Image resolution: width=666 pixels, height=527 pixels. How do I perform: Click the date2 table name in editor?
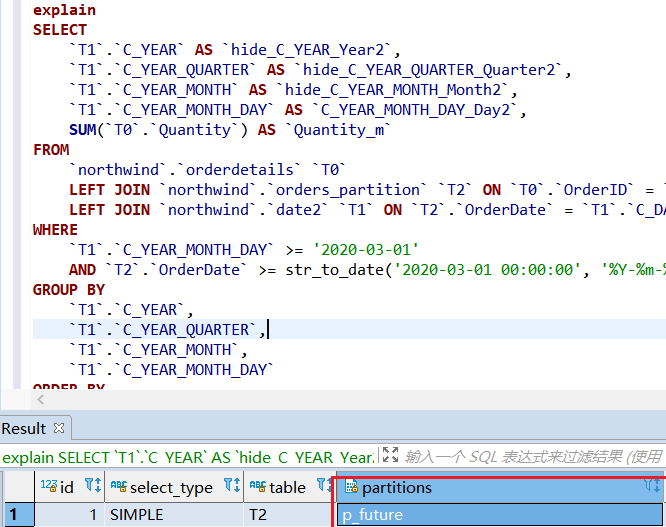point(299,210)
